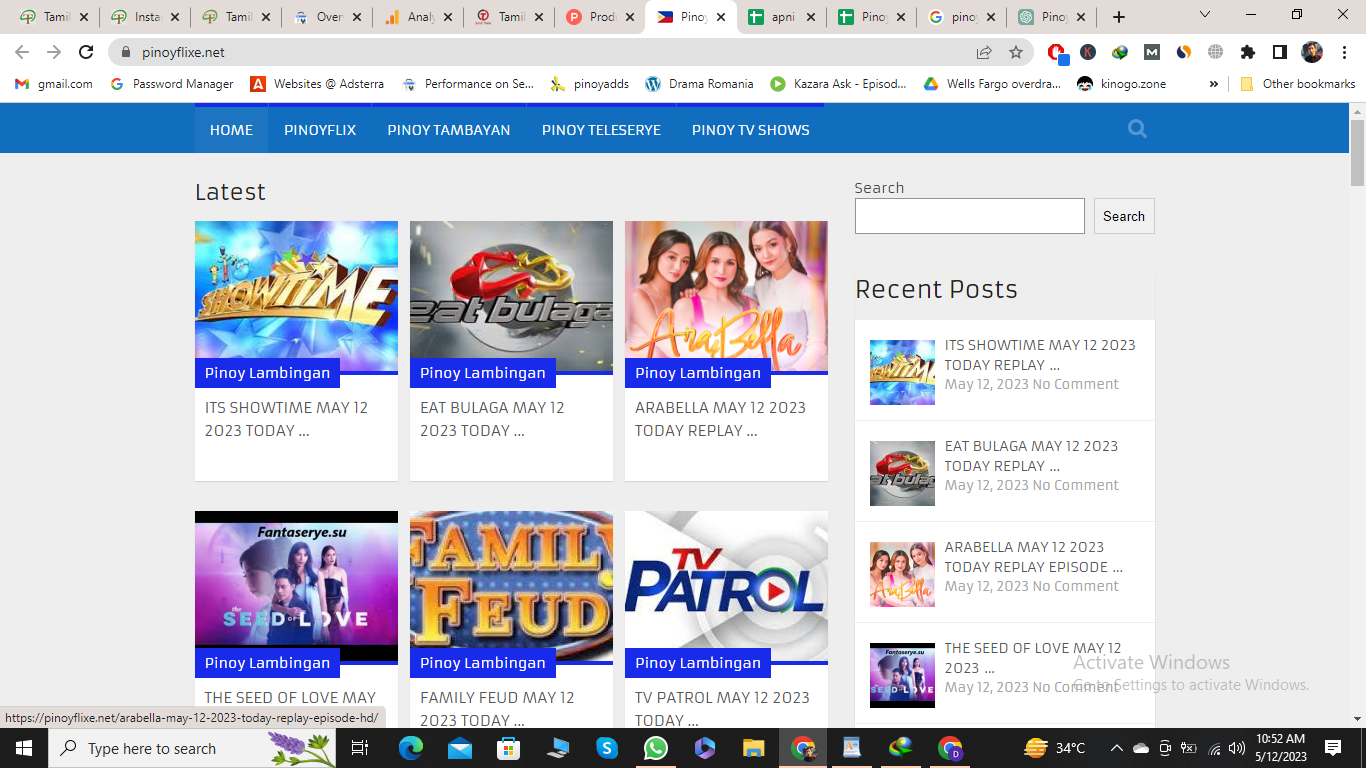Viewport: 1366px width, 768px height.
Task: Open the orange and blue swirl extension
Action: click(x=1184, y=52)
